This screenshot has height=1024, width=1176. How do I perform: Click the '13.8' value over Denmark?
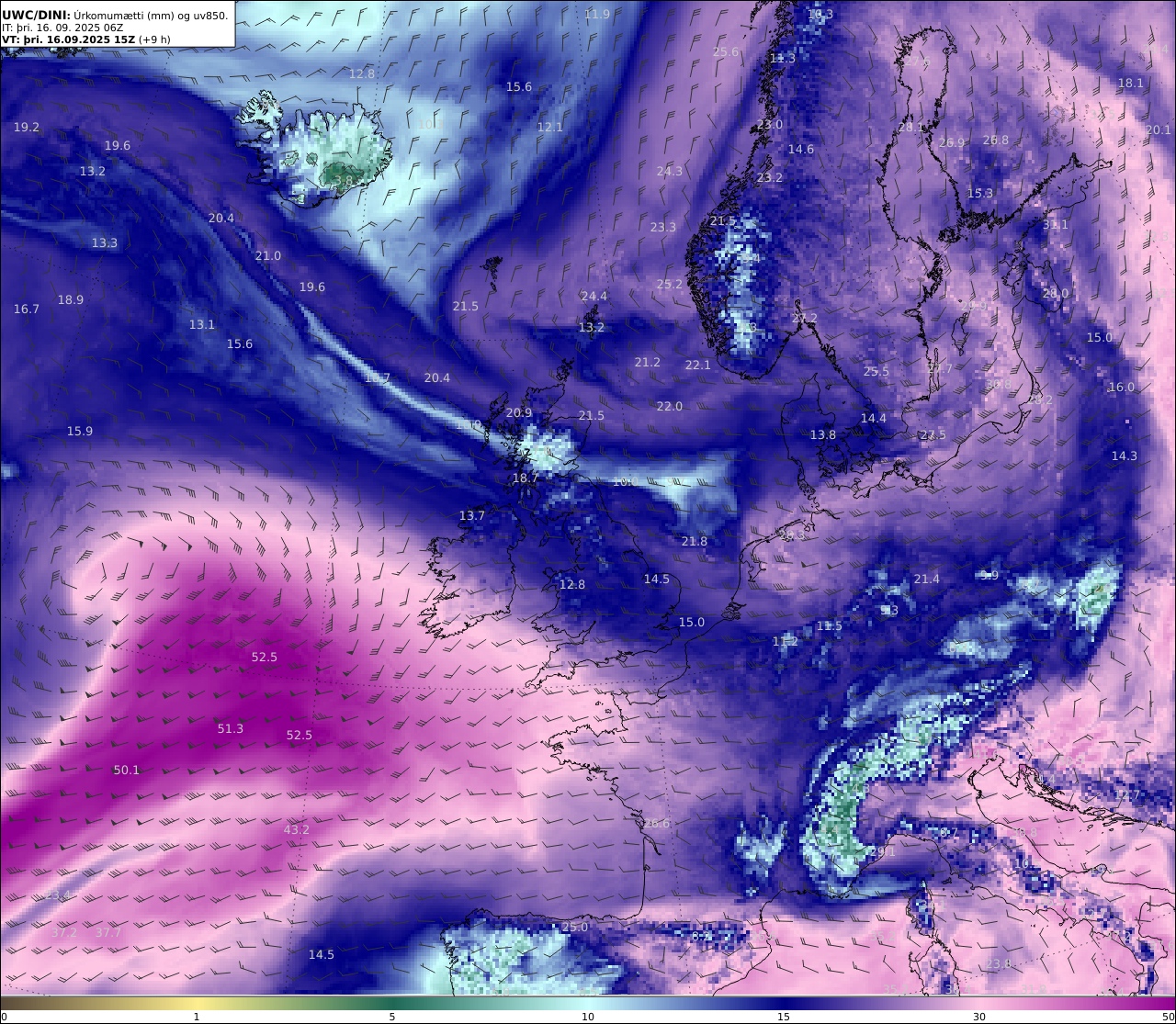point(823,435)
